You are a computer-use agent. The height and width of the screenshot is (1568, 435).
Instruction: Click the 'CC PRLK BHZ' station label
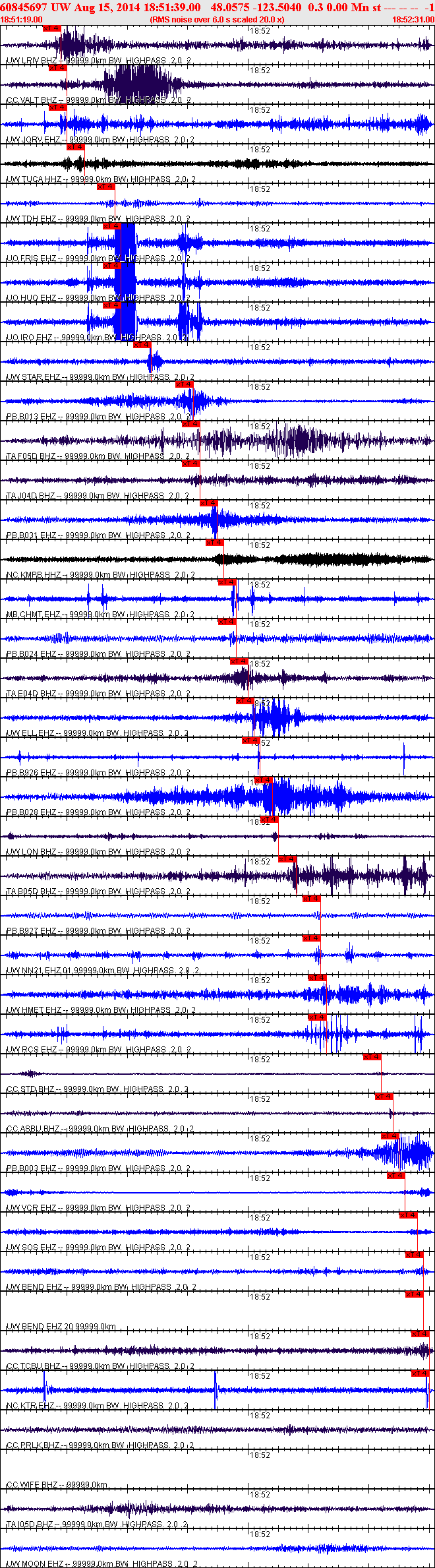(33, 1445)
